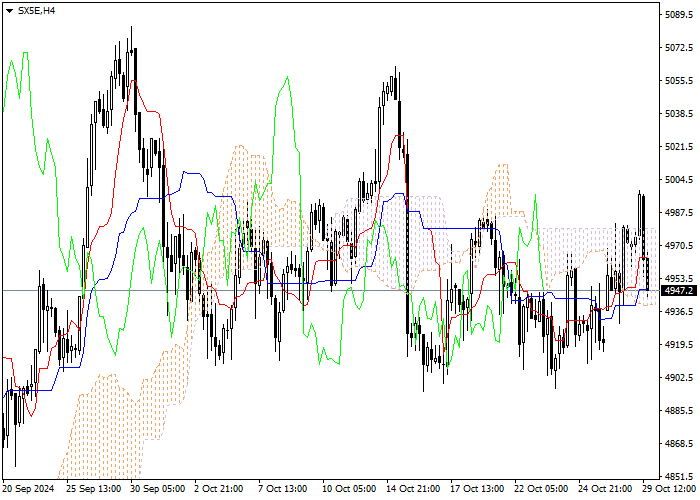Open the SX5E,H4 chart dropdown triangle
The width and height of the screenshot is (700, 500).
[9, 11]
